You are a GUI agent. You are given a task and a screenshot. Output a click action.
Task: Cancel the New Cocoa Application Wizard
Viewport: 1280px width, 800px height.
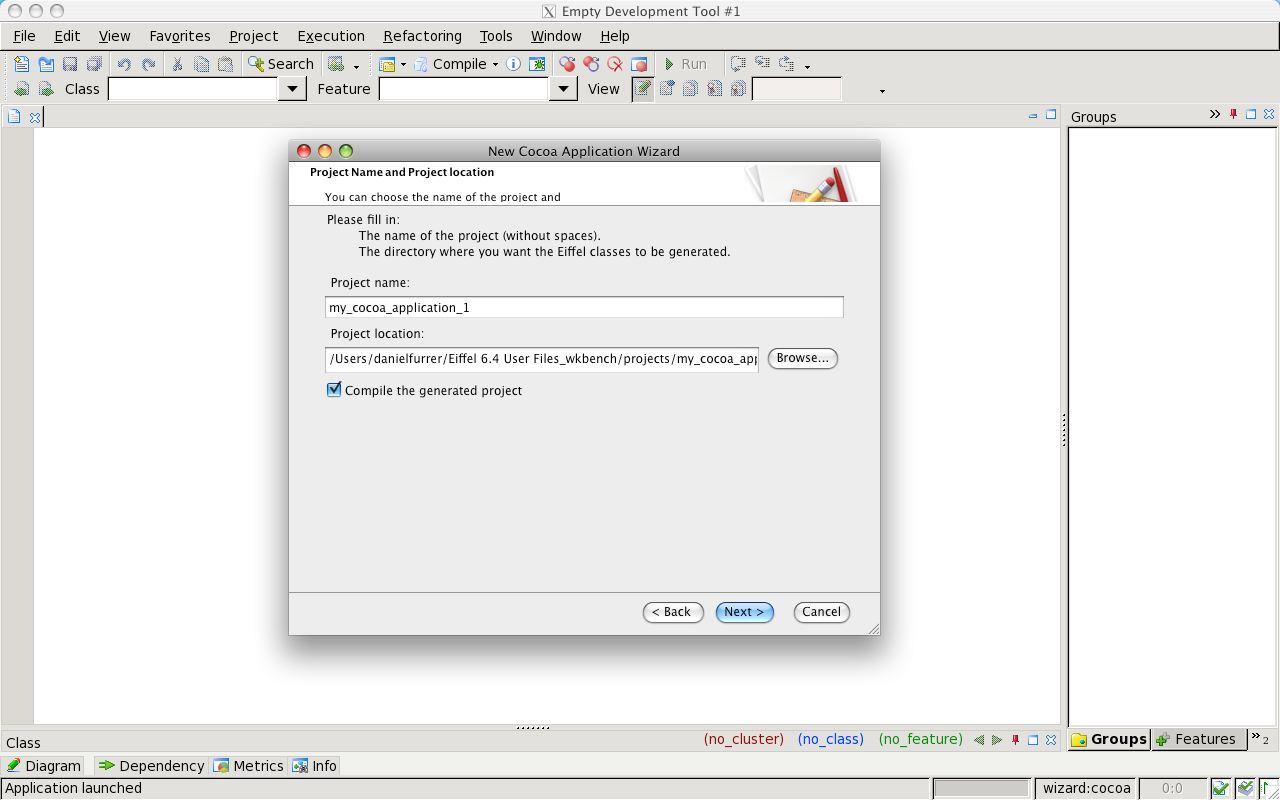[821, 612]
